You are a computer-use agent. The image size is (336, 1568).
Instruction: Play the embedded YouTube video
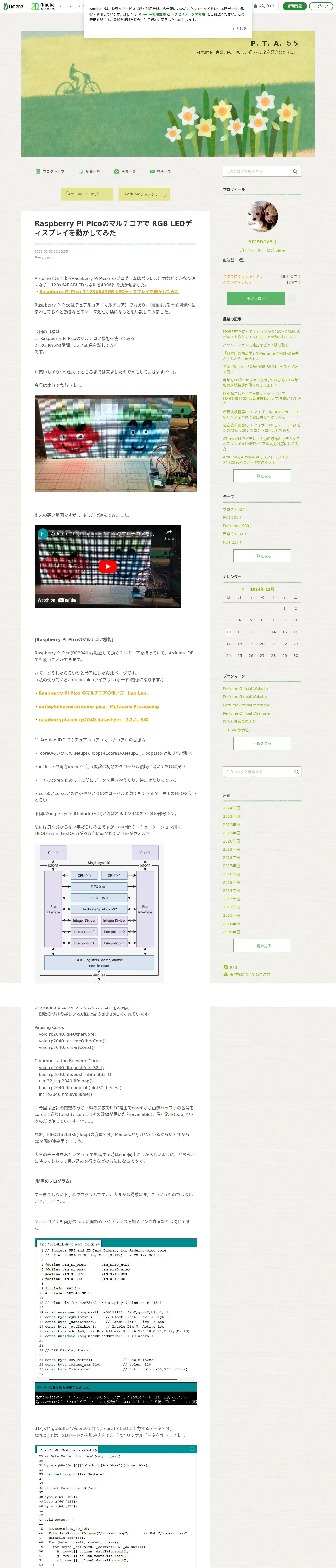[107, 566]
